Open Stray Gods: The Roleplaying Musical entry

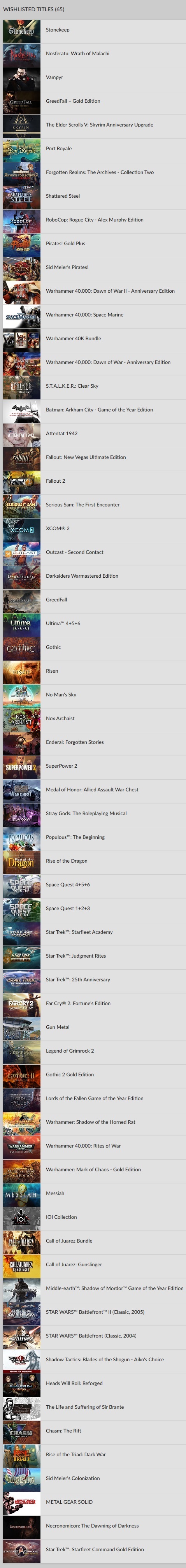point(86,813)
